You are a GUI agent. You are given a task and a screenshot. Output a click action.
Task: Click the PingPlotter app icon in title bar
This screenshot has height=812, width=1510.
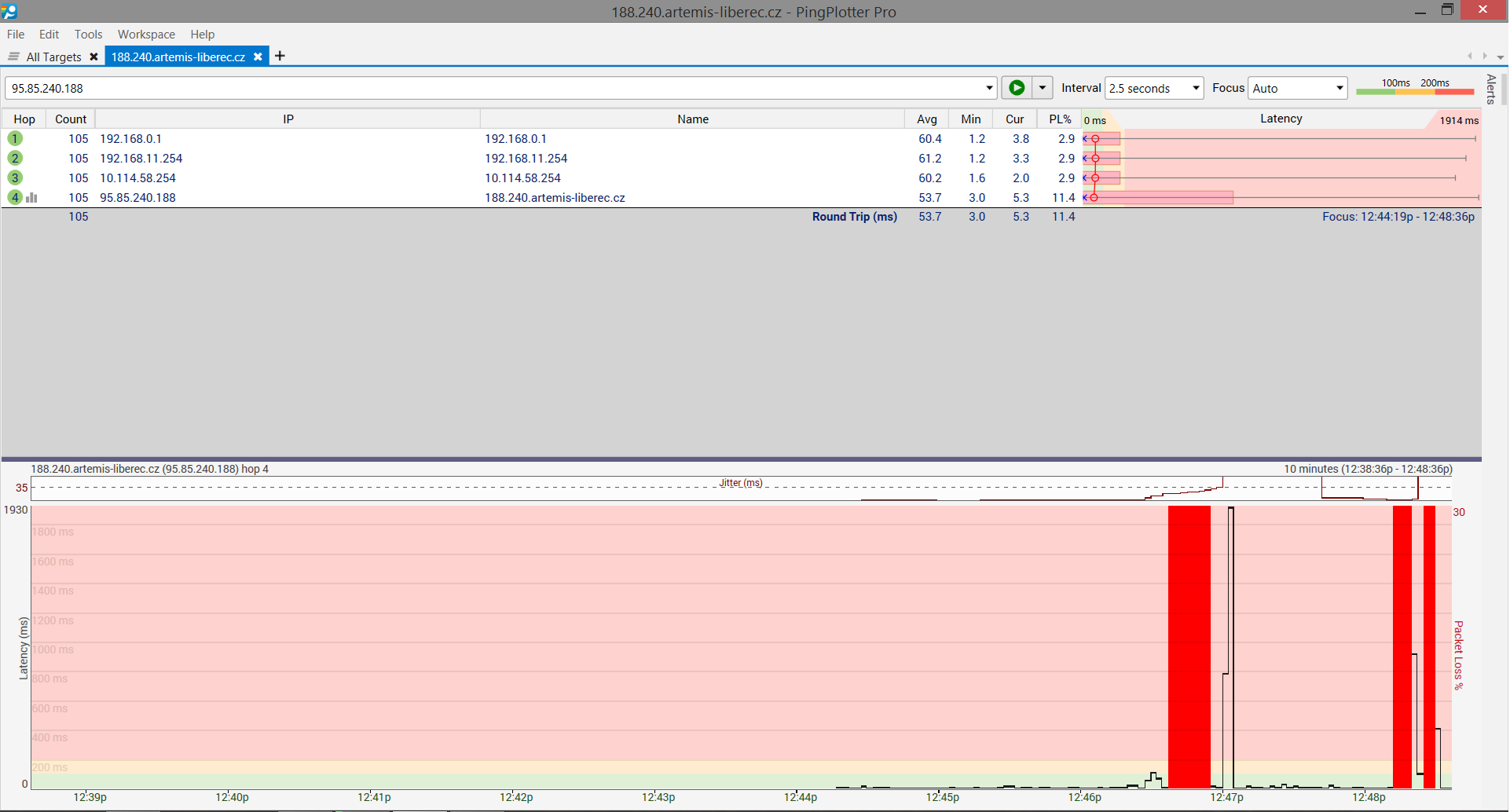click(9, 11)
